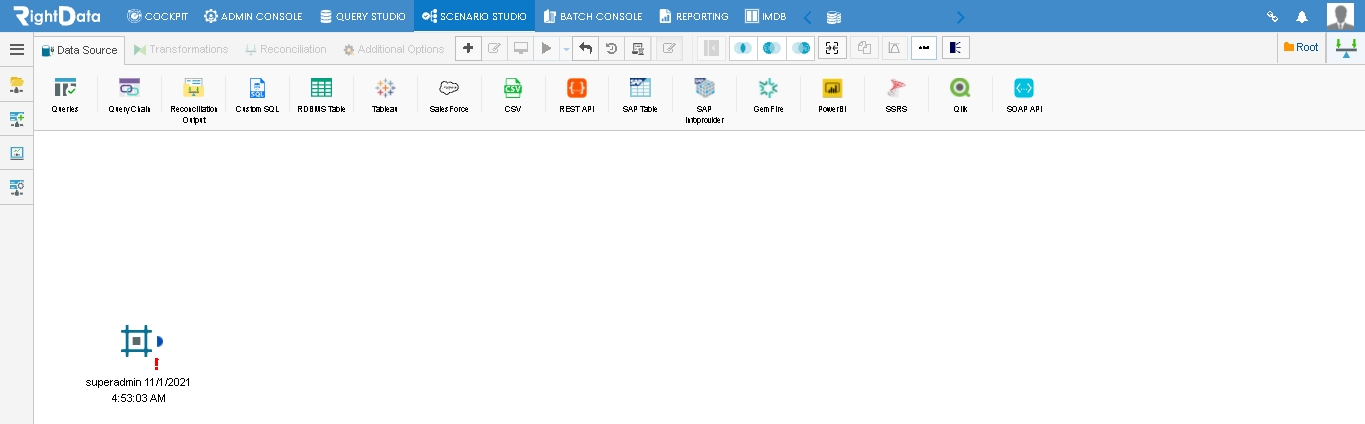Select the SOAP API source icon
The width and height of the screenshot is (1365, 424).
click(x=1024, y=87)
